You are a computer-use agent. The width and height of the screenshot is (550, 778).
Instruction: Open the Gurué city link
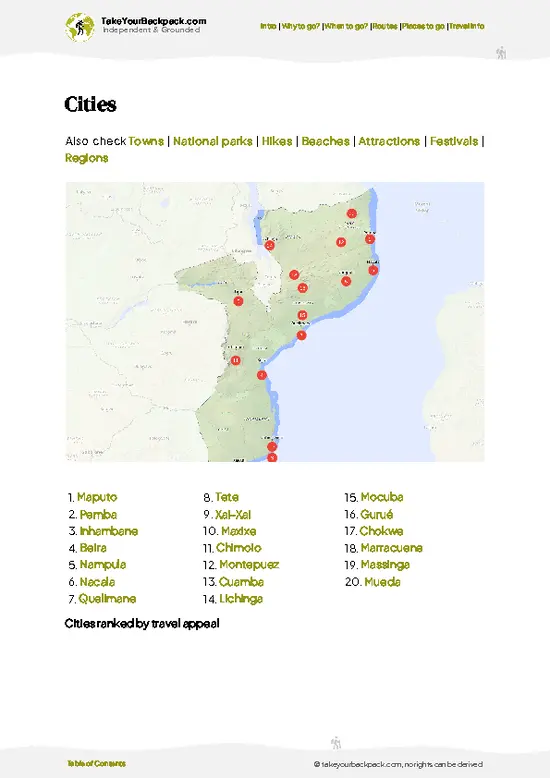coord(377,515)
